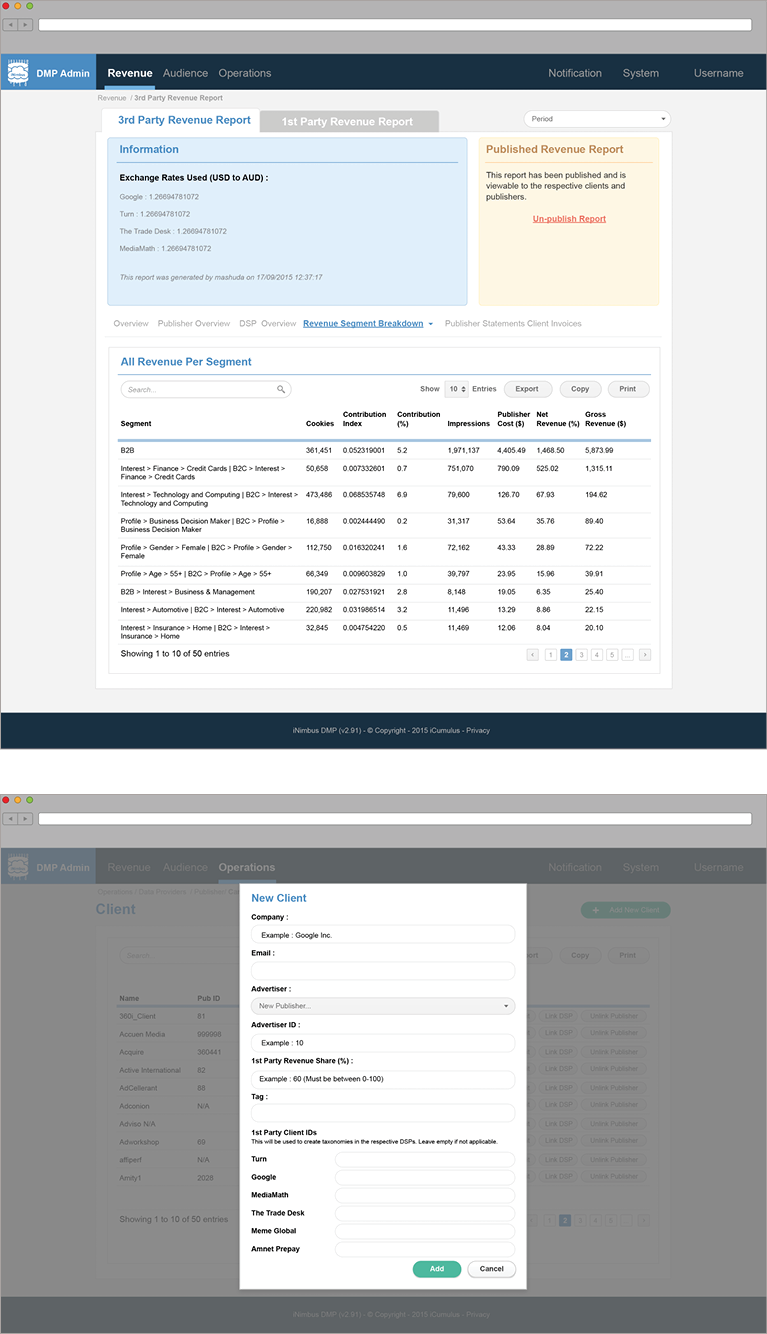Screen dimensions: 767x1334
Task: Click Revenue in the upper window's top navigation
Action: point(130,73)
